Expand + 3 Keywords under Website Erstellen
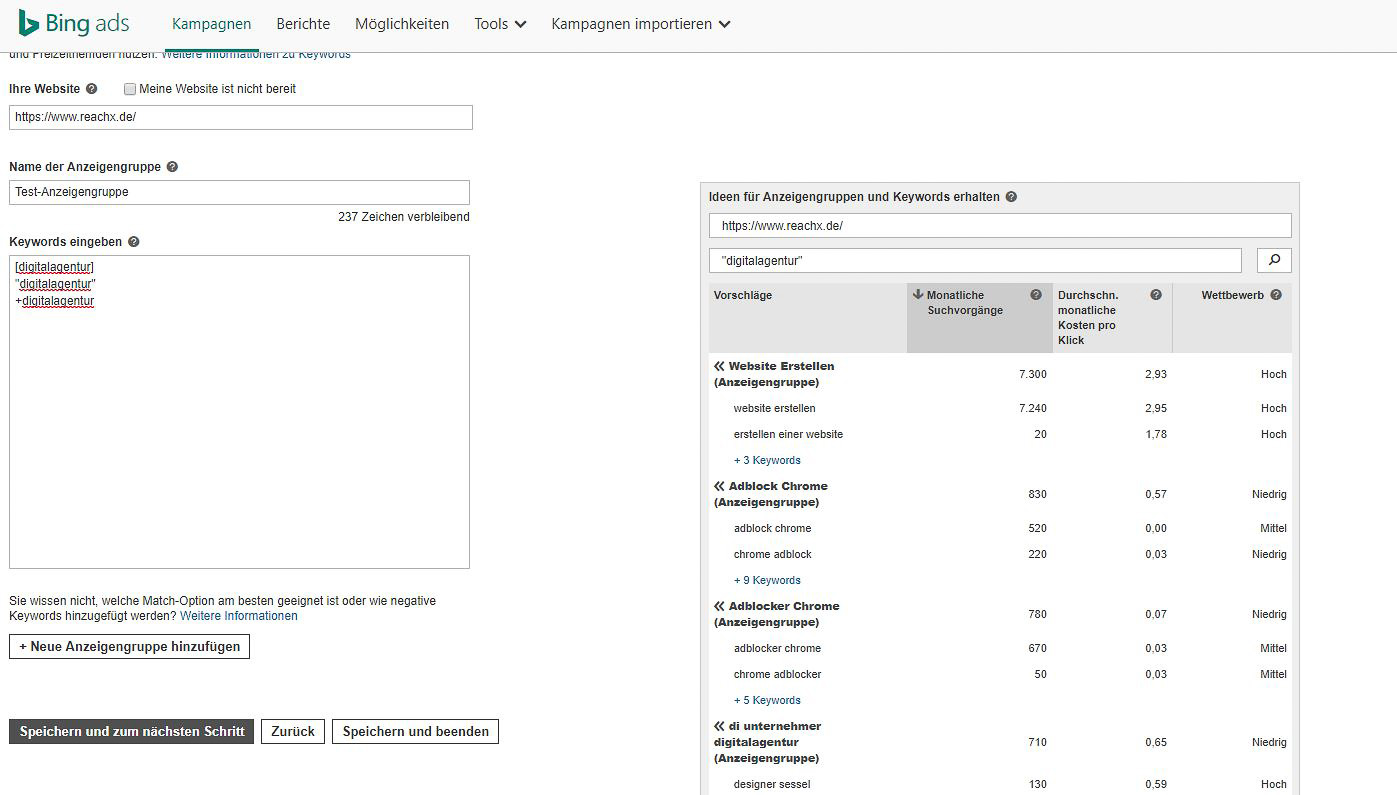 point(767,460)
